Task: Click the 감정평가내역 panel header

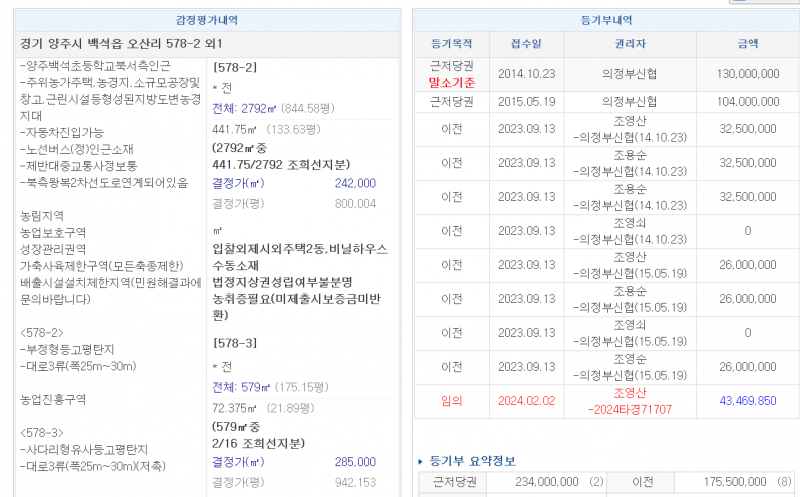Action: [x=207, y=20]
